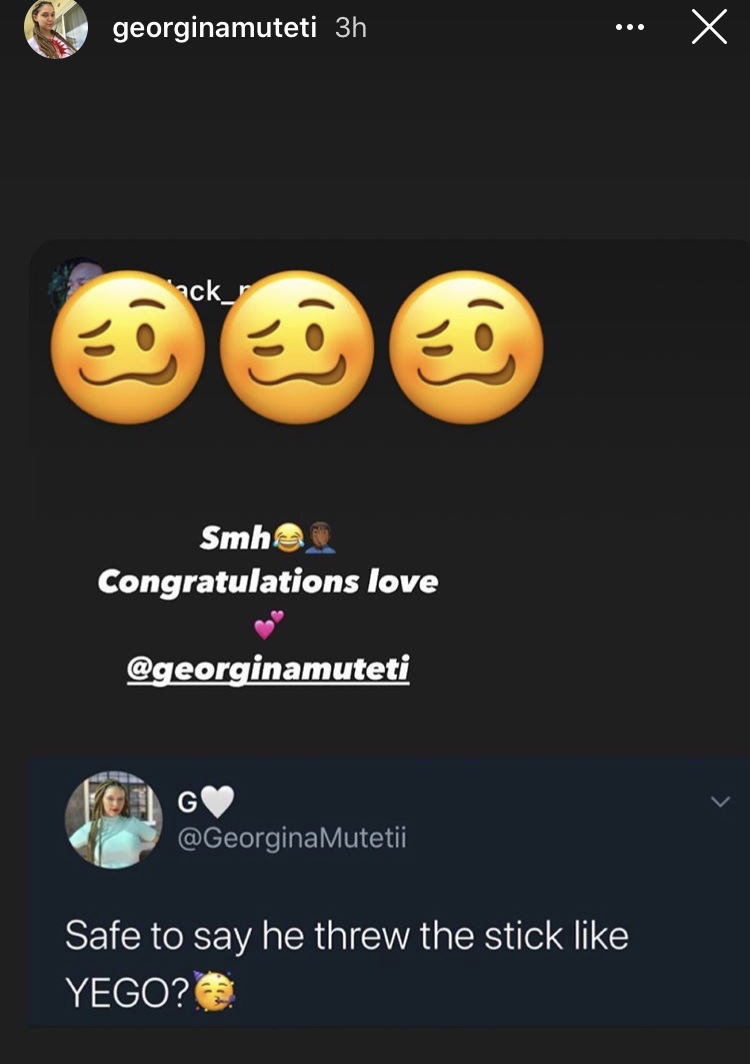
Task: Tap the party face emoji after YEGO
Action: tap(214, 991)
